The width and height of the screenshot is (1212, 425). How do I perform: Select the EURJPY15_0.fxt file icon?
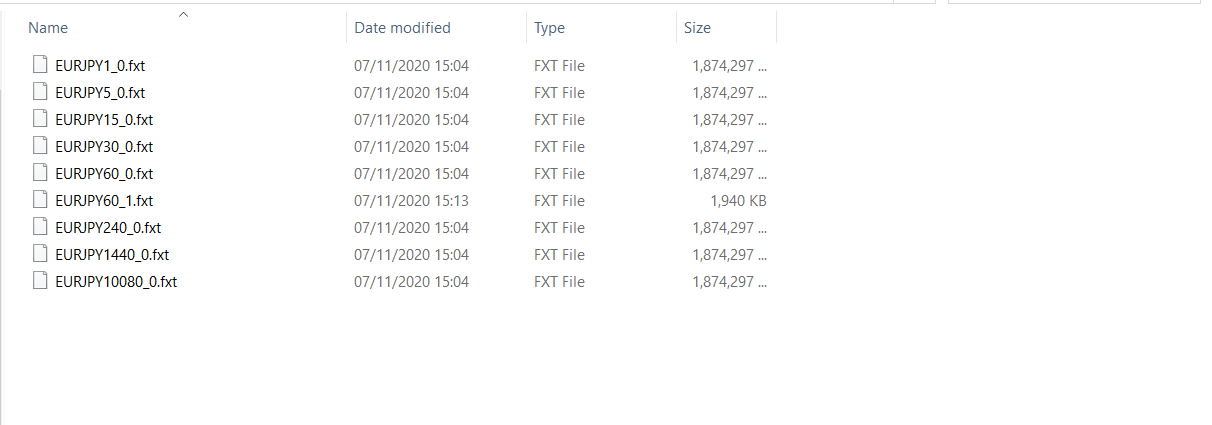[40, 119]
